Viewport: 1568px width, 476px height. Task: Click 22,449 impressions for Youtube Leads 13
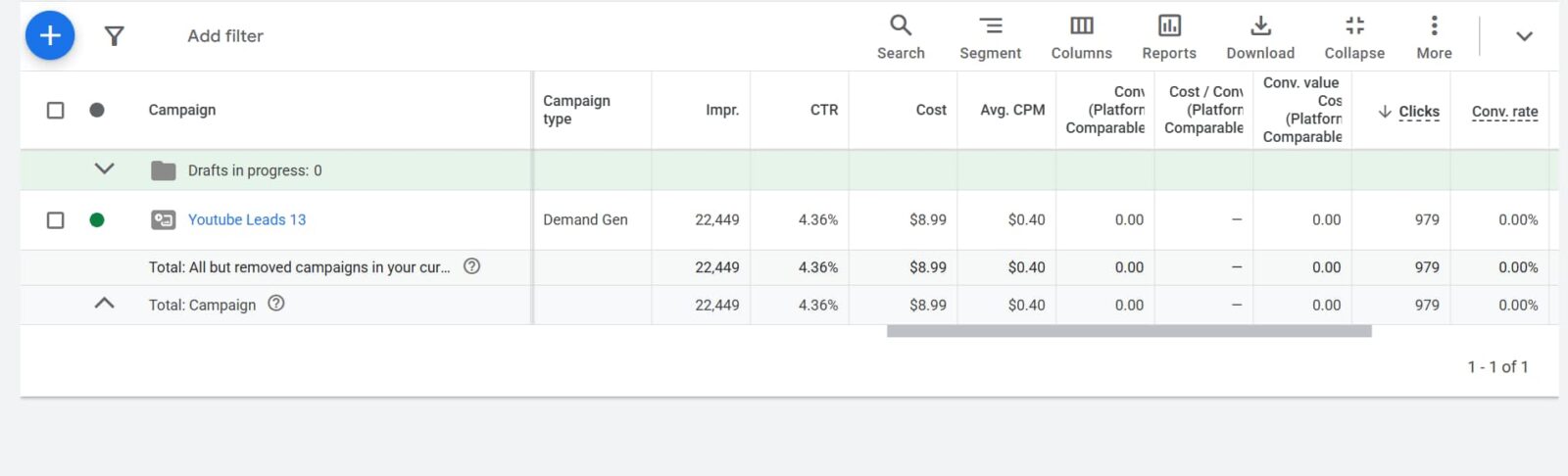[x=717, y=219]
